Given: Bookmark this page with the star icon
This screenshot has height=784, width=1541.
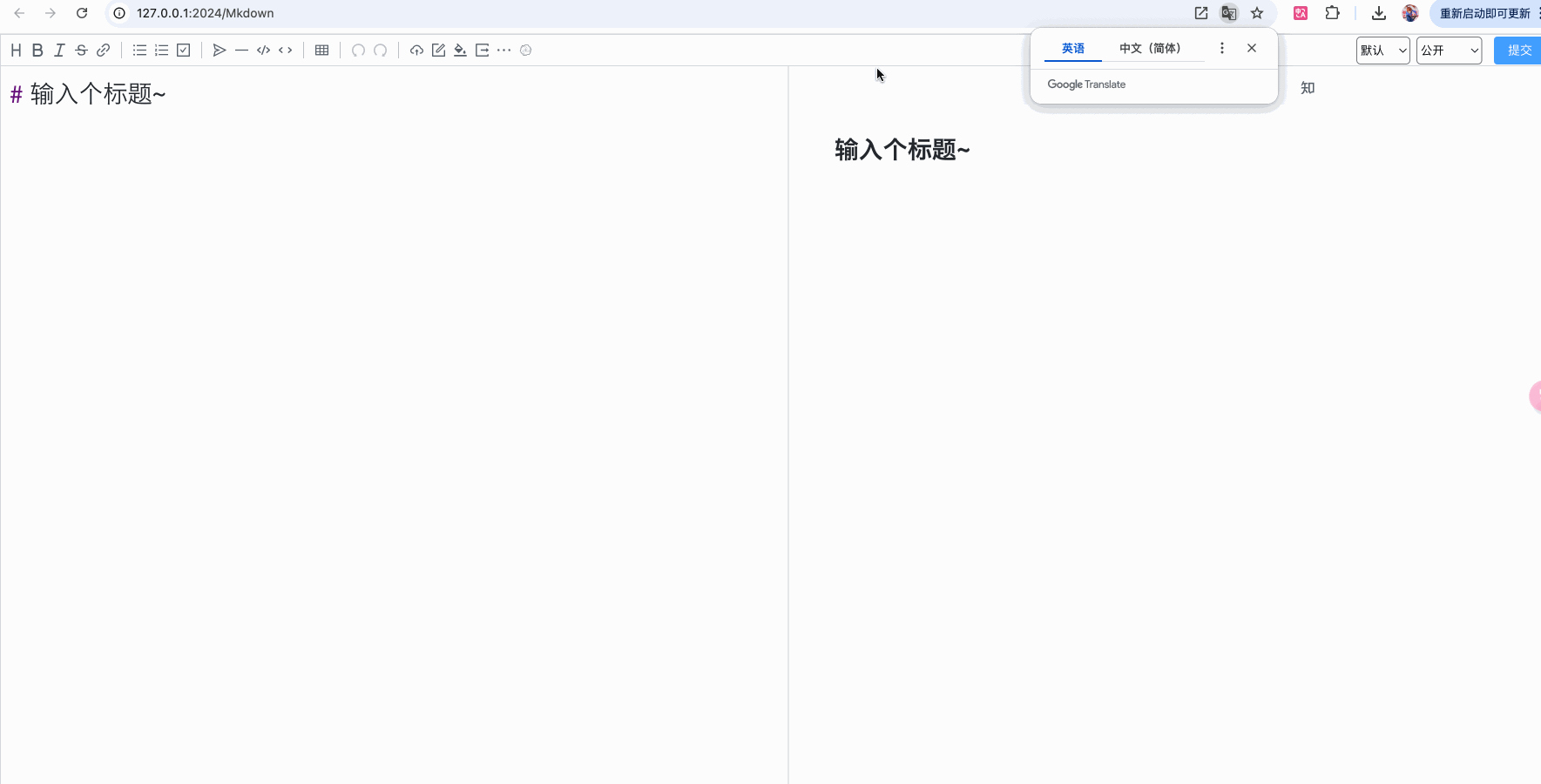Looking at the screenshot, I should (1257, 13).
